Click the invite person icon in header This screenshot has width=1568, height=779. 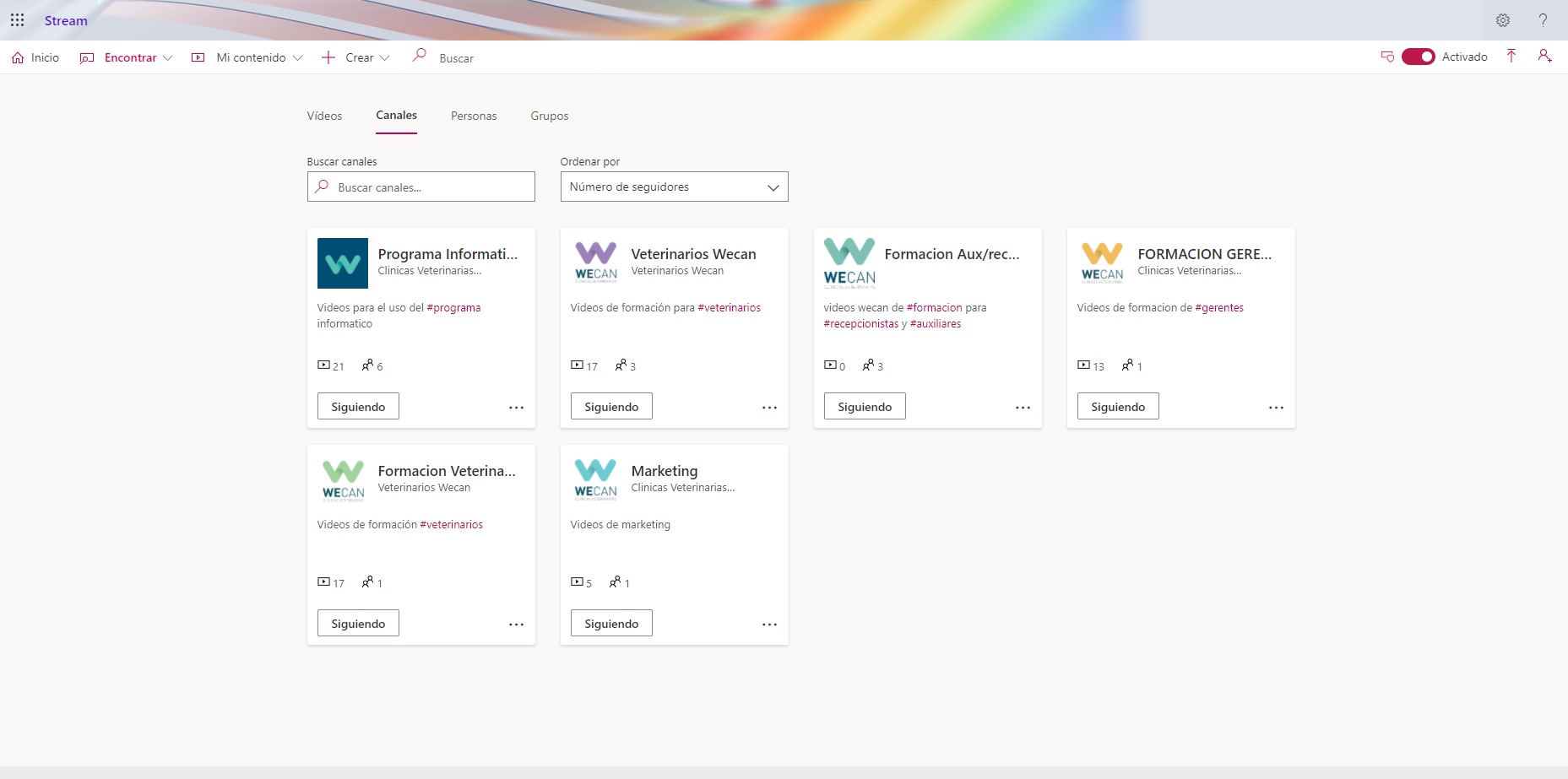point(1544,57)
